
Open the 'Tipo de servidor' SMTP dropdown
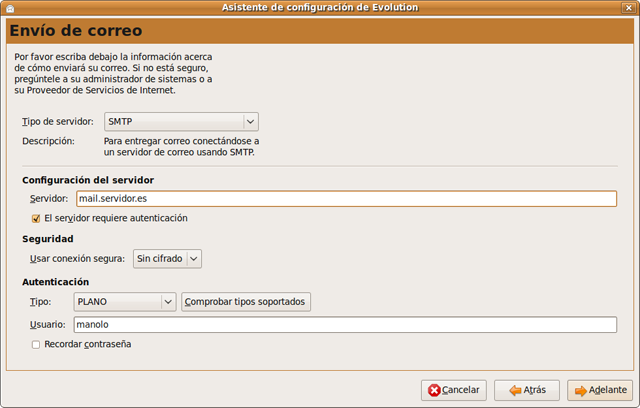pos(181,121)
